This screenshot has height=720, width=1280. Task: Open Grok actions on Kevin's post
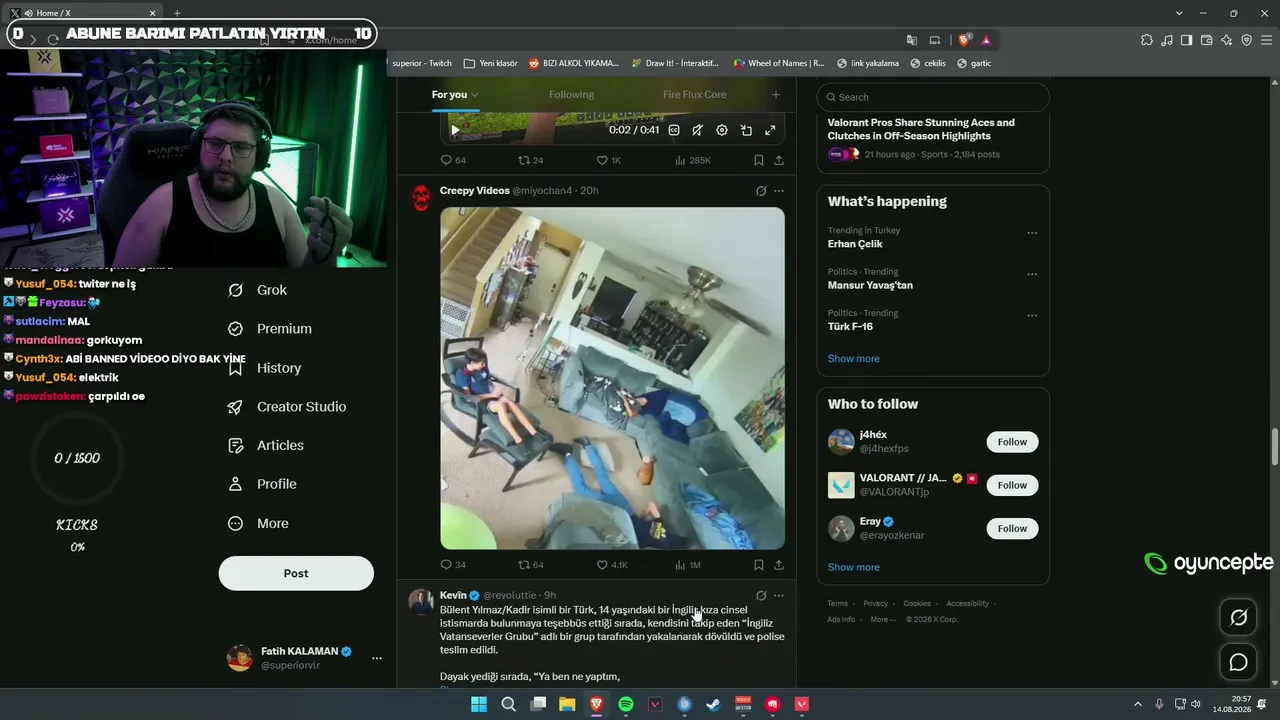pyautogui.click(x=761, y=595)
